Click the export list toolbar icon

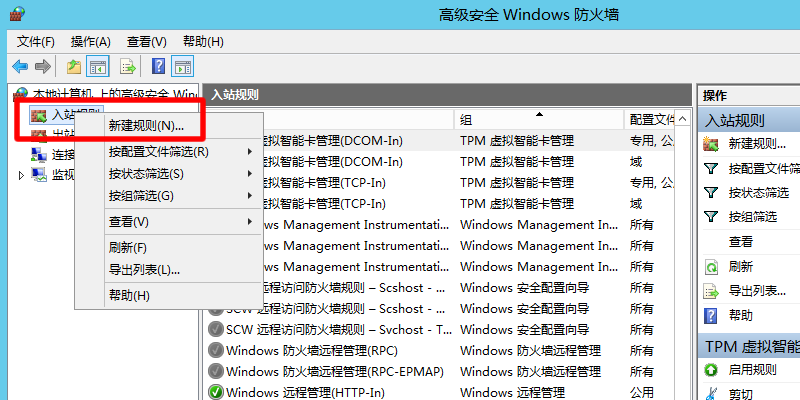128,67
